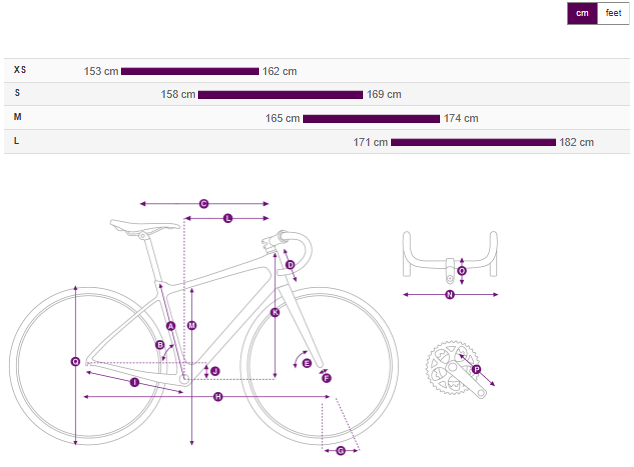The image size is (634, 467).
Task: Click the S size height range bar
Action: tap(280, 95)
